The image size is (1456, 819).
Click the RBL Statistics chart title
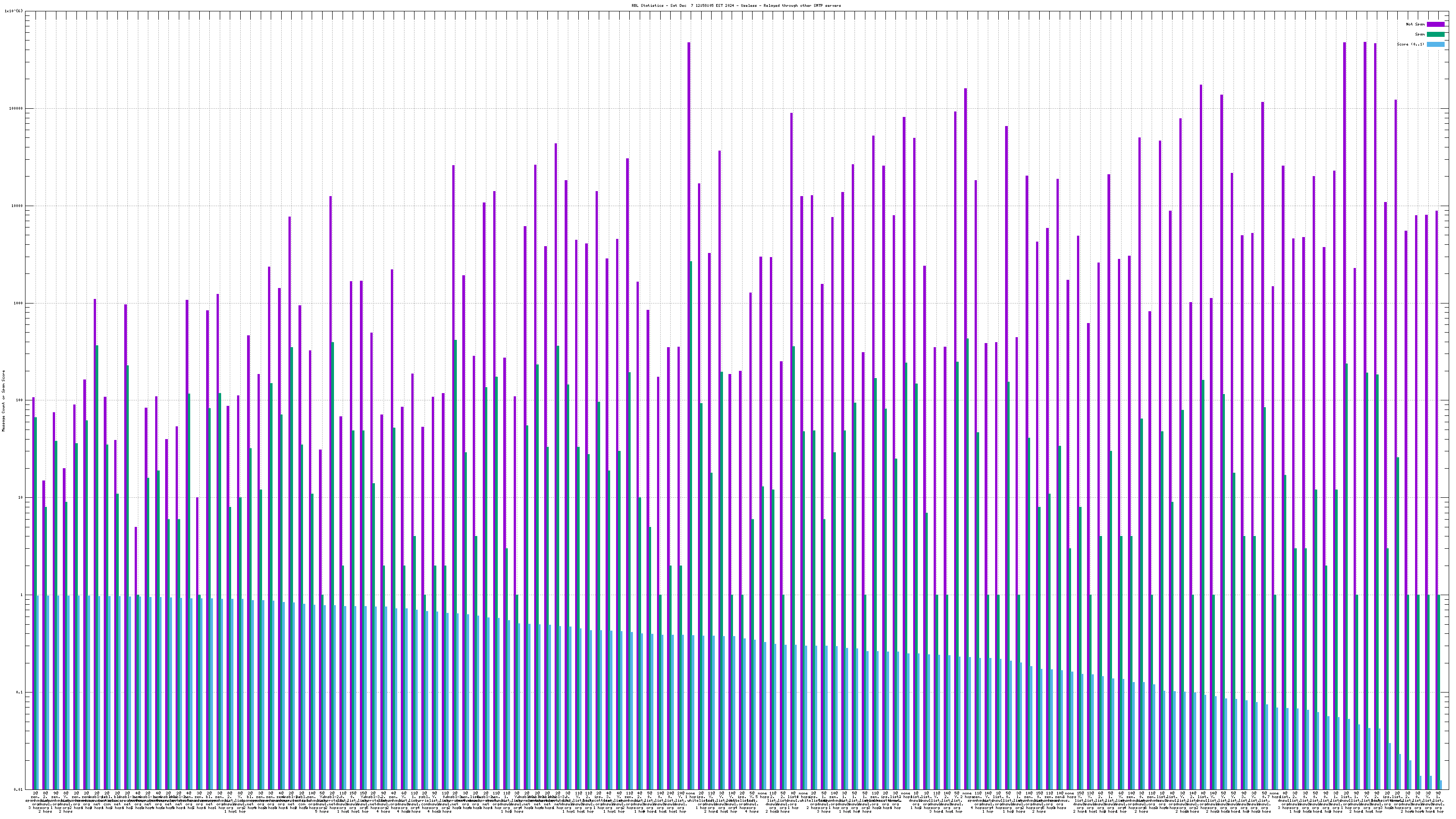pos(736,5)
